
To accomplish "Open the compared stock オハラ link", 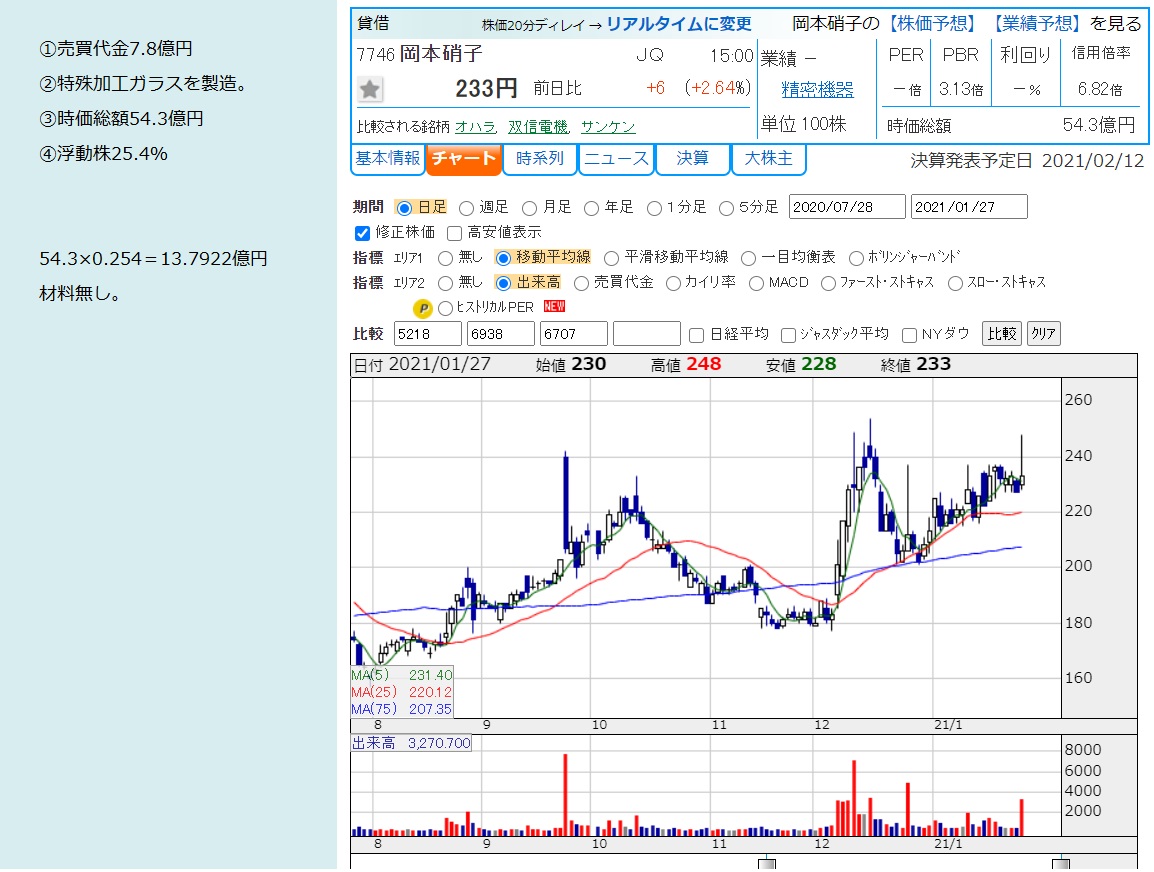I will (x=475, y=127).
